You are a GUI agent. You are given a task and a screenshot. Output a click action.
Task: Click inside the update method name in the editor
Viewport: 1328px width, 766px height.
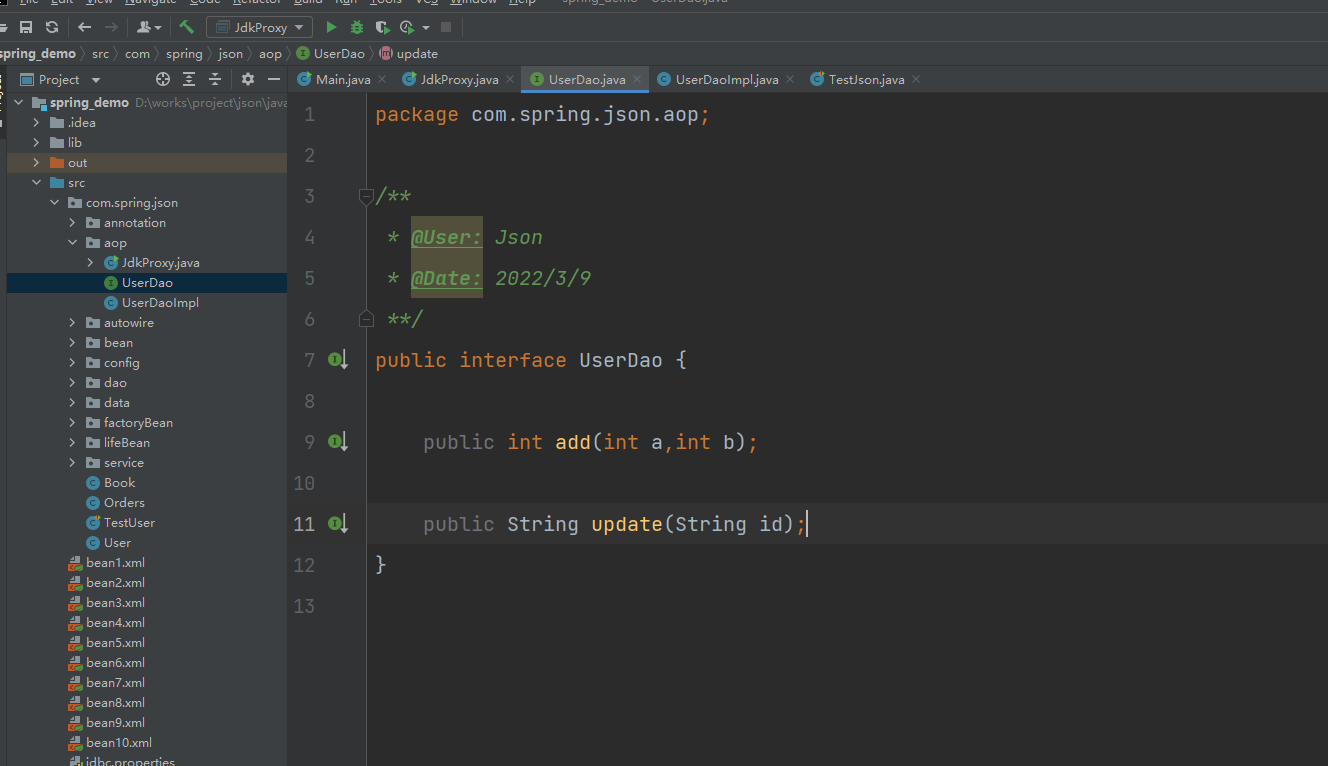pyautogui.click(x=627, y=524)
